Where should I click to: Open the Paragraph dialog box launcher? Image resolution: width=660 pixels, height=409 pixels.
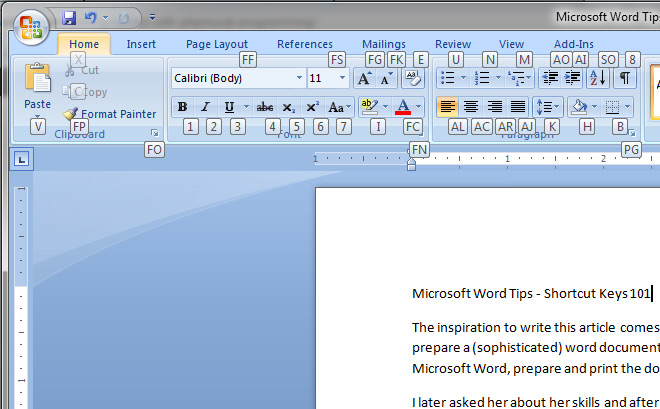pos(632,133)
